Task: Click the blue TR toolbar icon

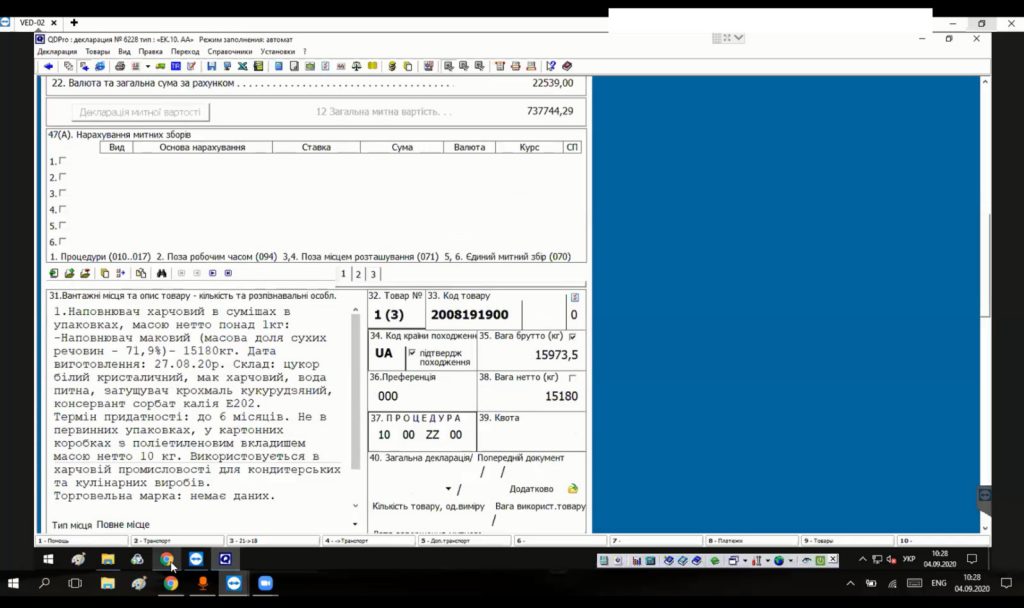Action: pyautogui.click(x=176, y=66)
